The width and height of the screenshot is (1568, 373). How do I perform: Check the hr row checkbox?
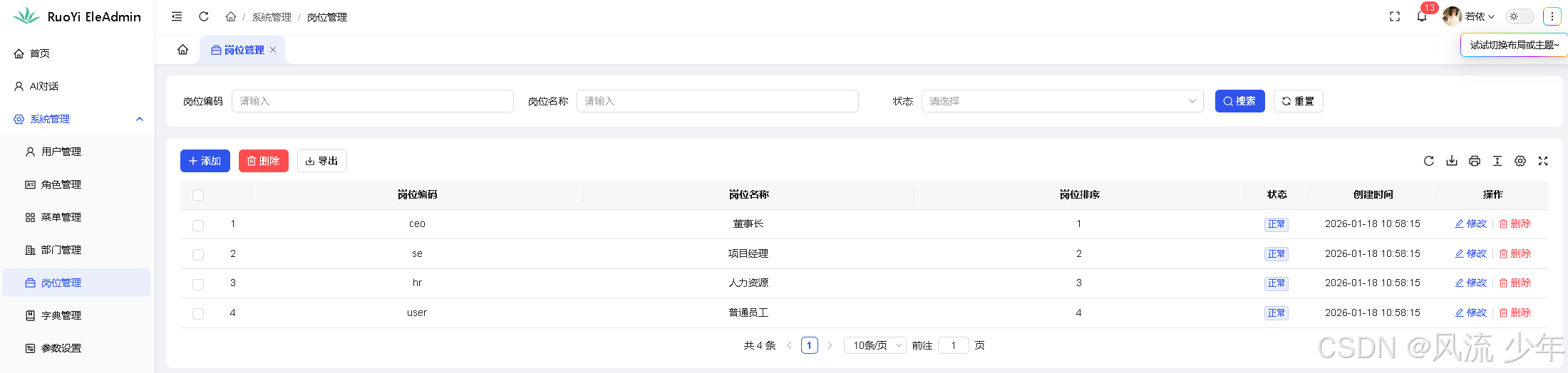(x=198, y=284)
